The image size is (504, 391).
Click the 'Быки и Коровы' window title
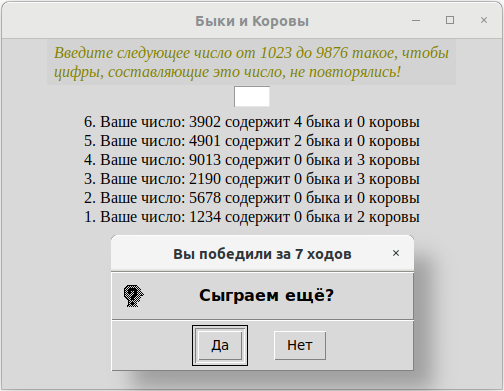click(252, 21)
